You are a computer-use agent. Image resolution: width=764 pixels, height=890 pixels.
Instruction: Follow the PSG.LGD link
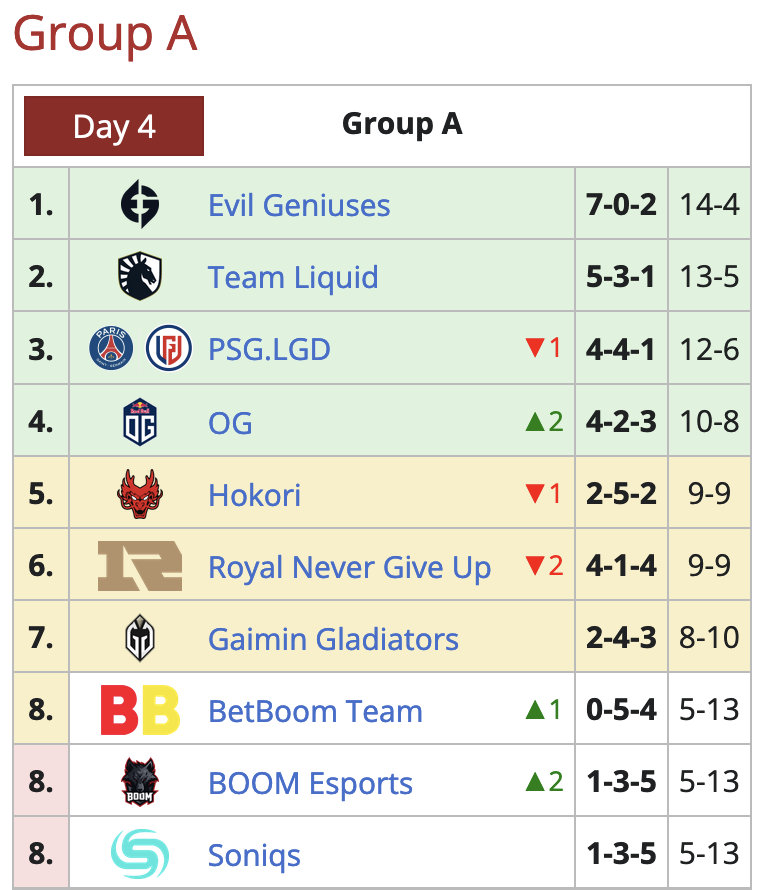click(269, 350)
